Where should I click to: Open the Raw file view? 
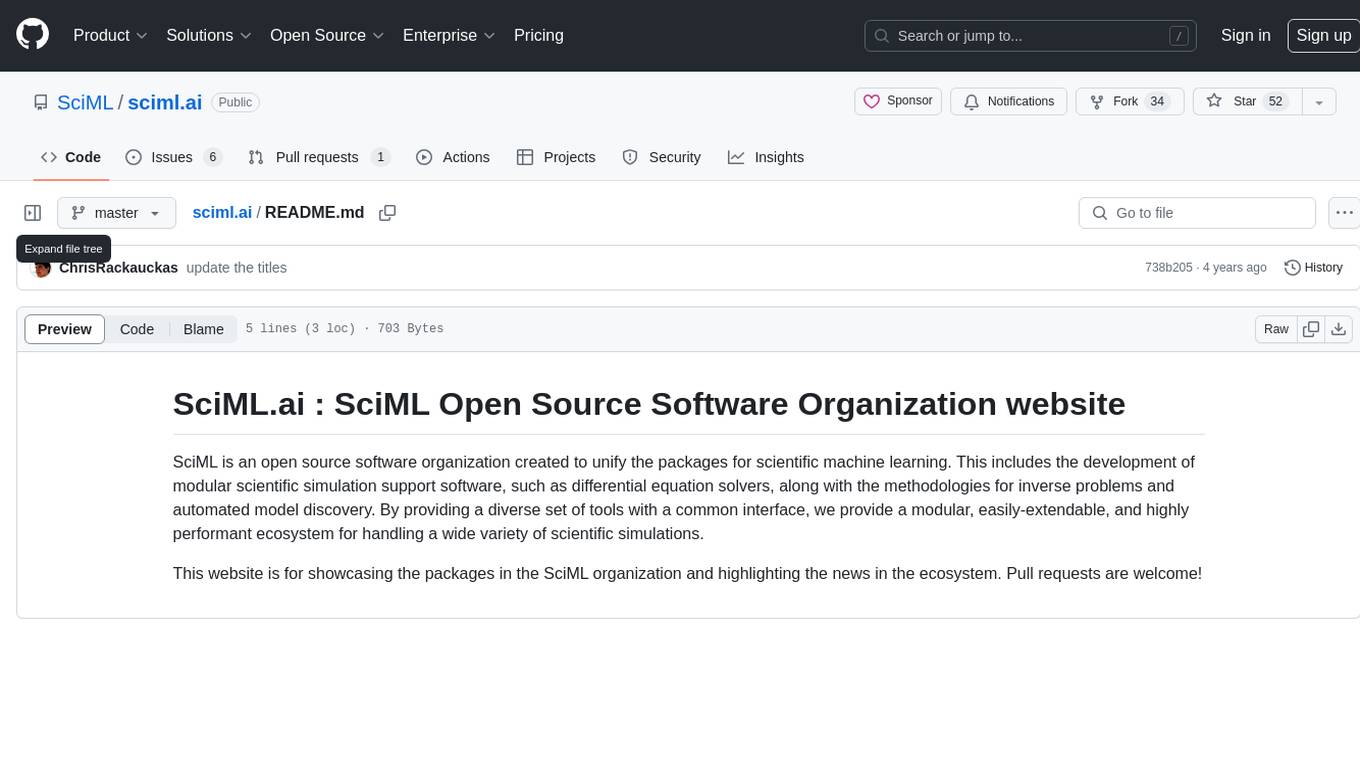tap(1276, 329)
